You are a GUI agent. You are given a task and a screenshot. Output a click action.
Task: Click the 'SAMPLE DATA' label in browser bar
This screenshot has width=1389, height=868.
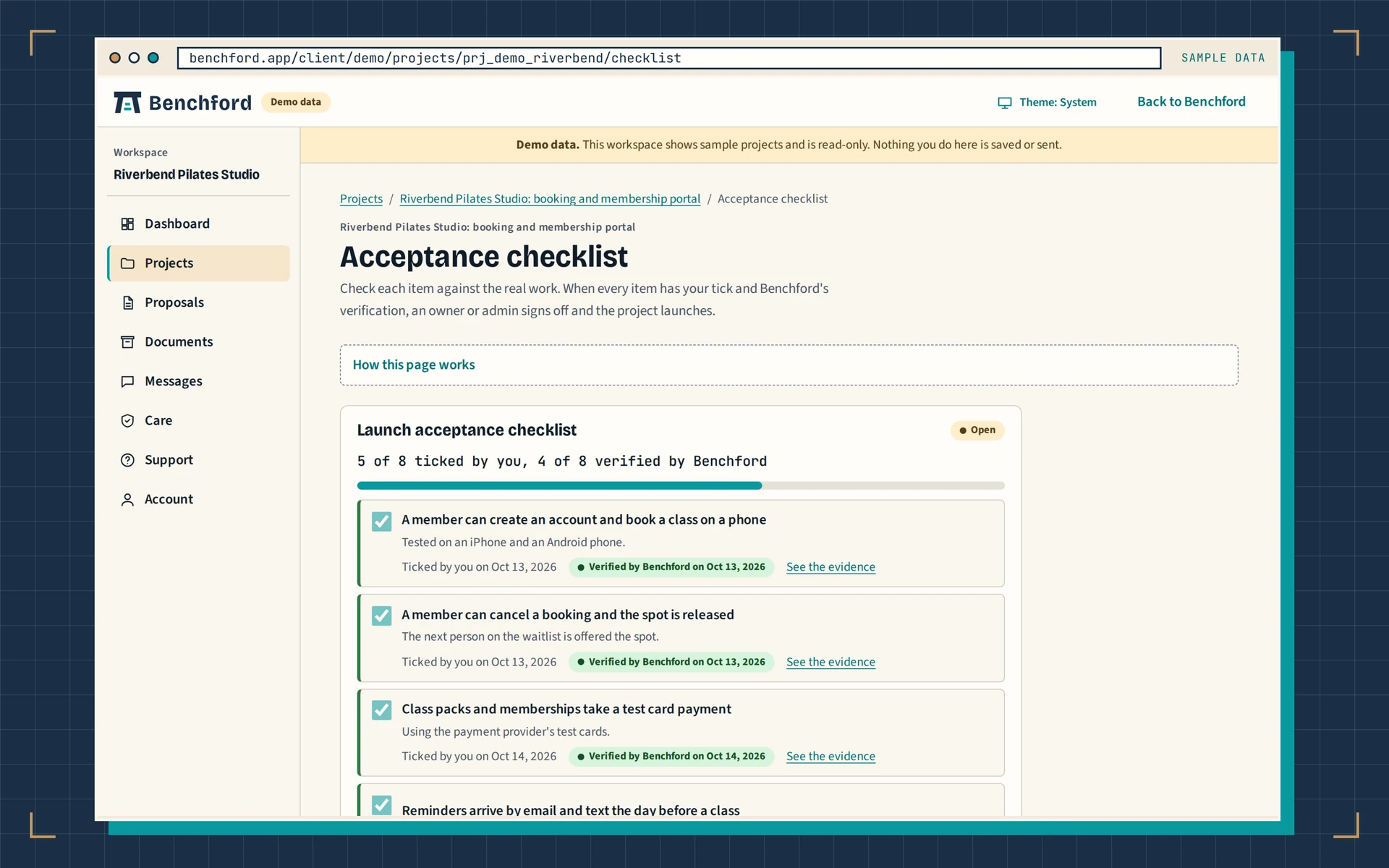tap(1223, 58)
